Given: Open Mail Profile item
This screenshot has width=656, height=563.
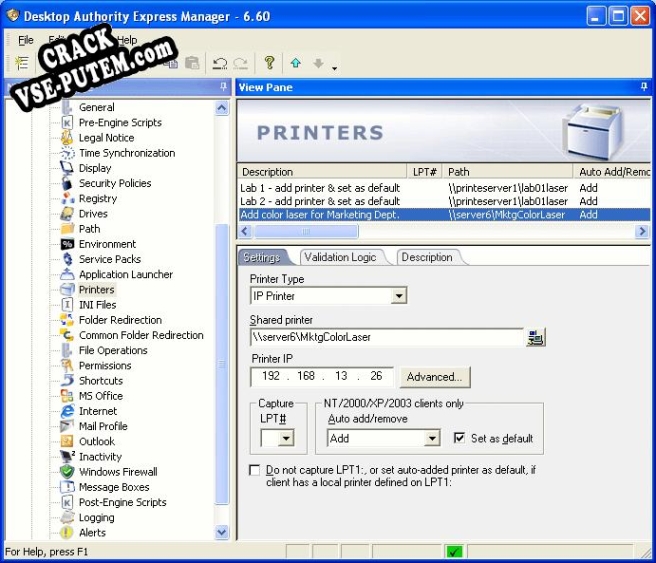Looking at the screenshot, I should click(103, 426).
